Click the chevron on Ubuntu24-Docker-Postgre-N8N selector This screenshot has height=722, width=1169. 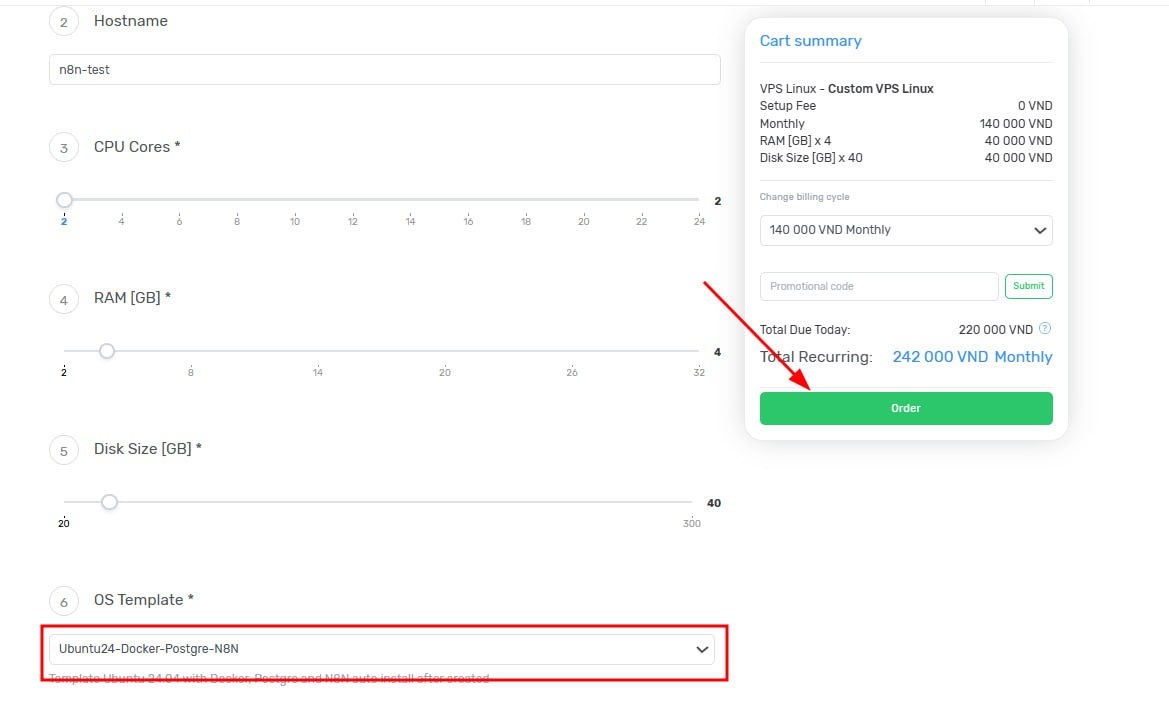pyautogui.click(x=702, y=649)
